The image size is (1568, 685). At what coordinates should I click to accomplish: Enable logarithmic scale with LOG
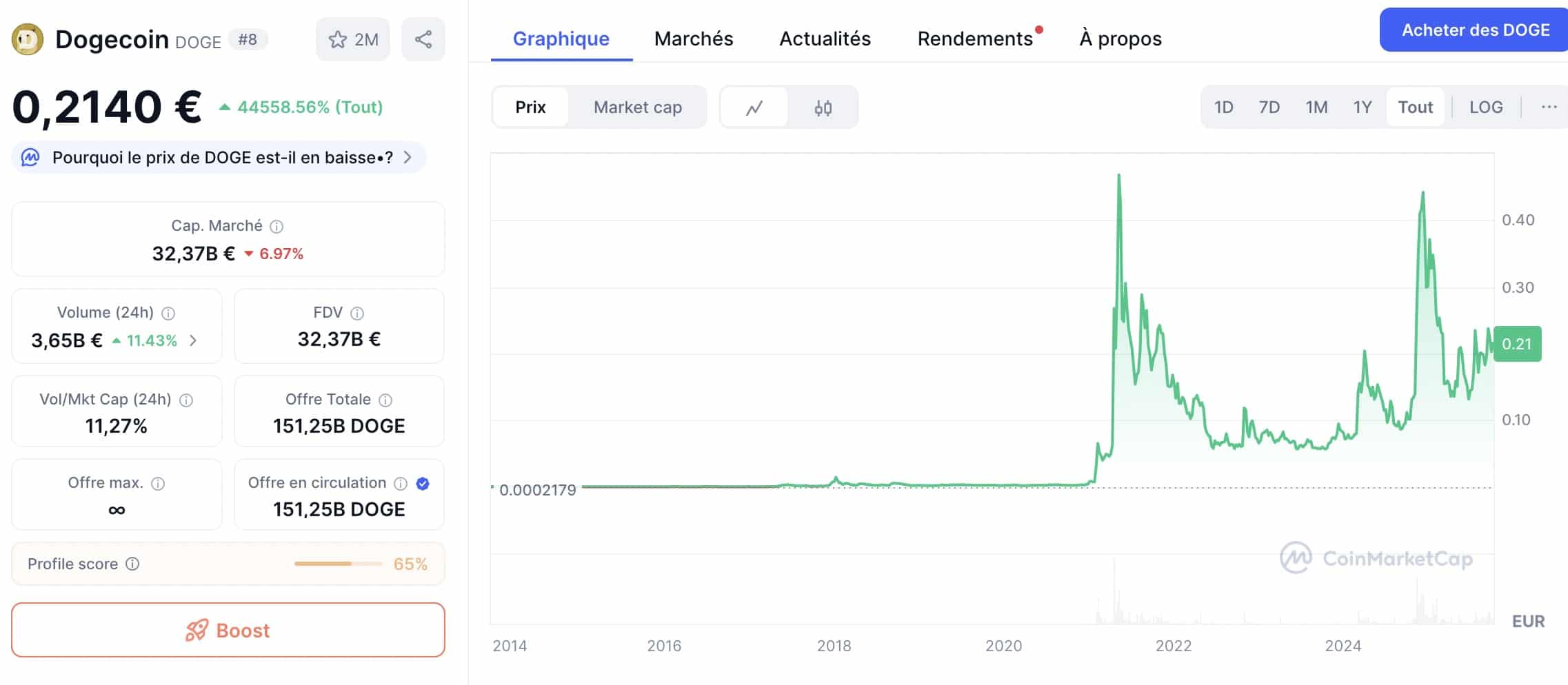pyautogui.click(x=1486, y=107)
